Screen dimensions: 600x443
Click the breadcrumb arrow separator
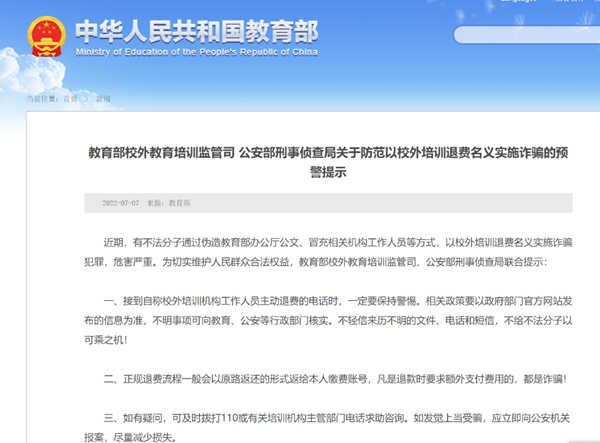86,99
